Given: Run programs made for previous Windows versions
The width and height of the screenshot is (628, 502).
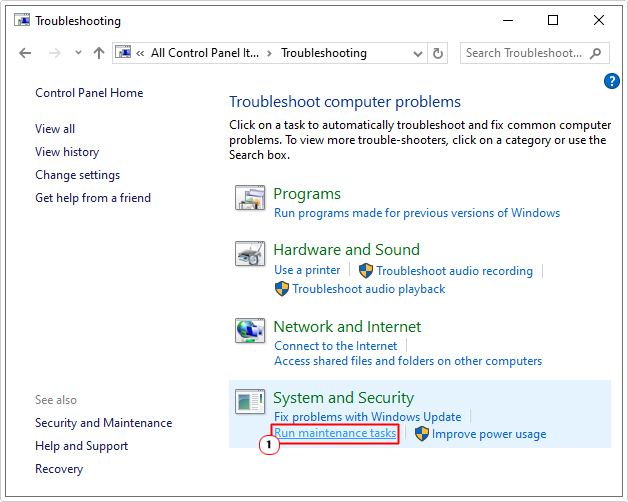Looking at the screenshot, I should (x=417, y=213).
